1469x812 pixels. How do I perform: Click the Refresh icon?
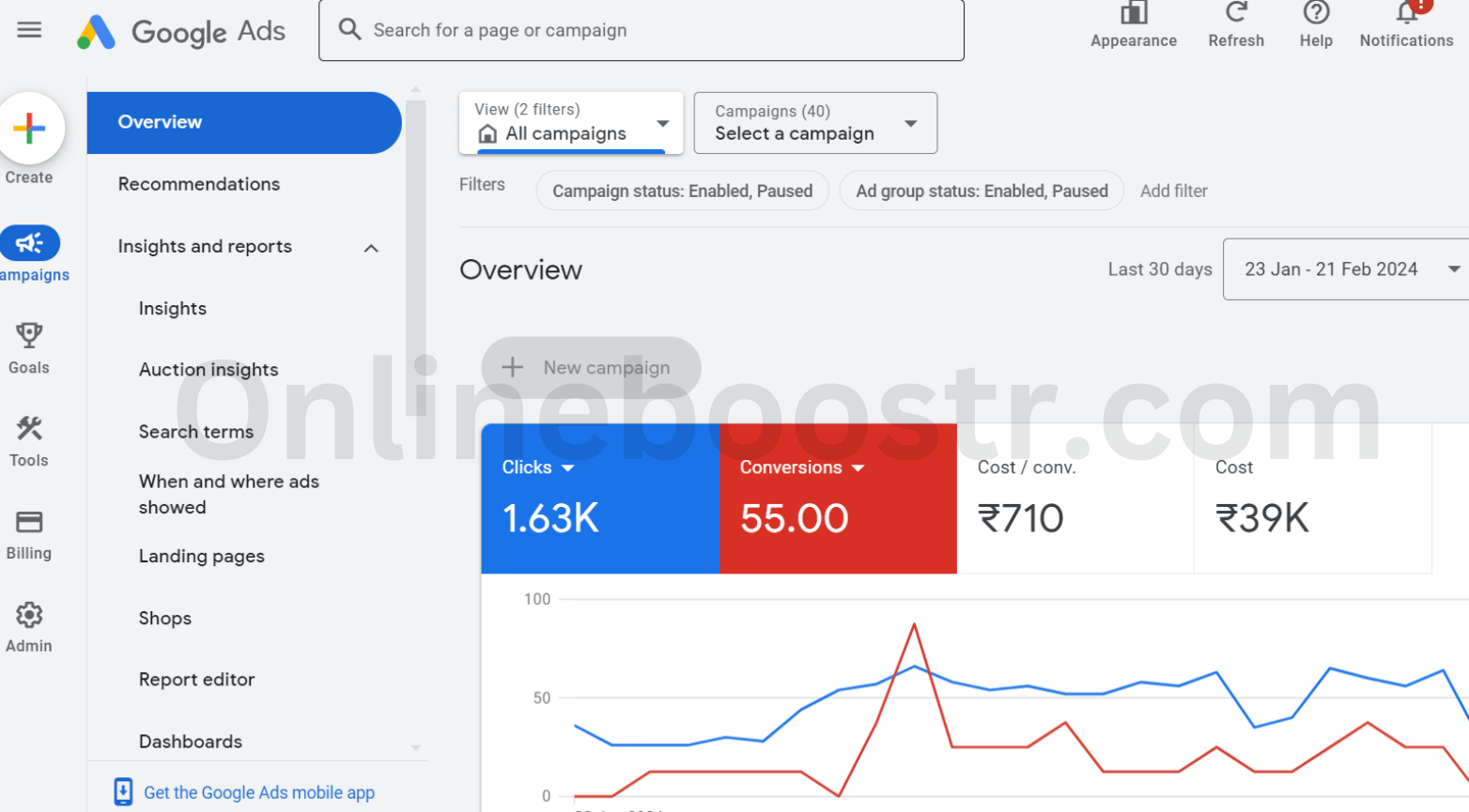tap(1235, 14)
